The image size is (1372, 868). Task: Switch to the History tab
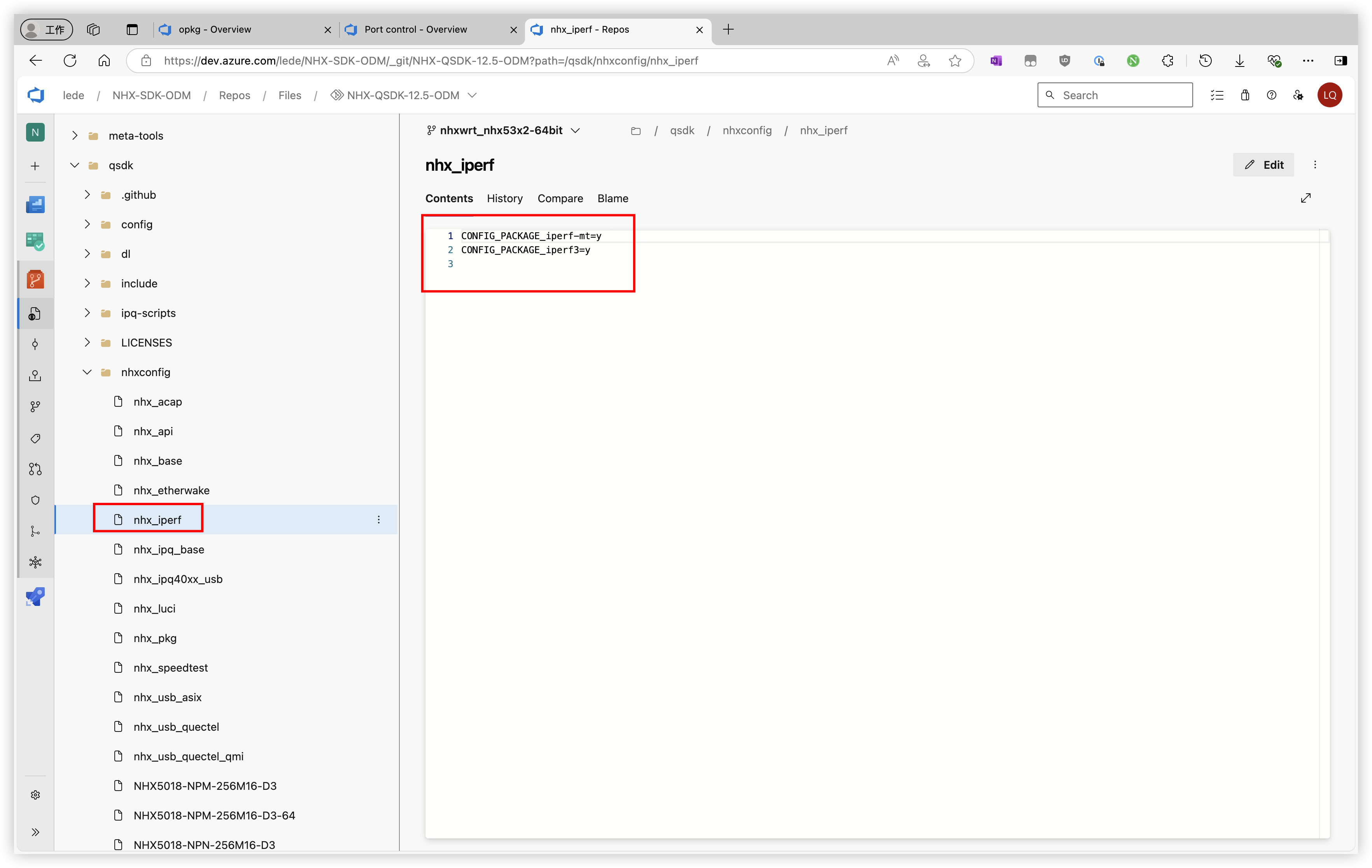tap(504, 198)
